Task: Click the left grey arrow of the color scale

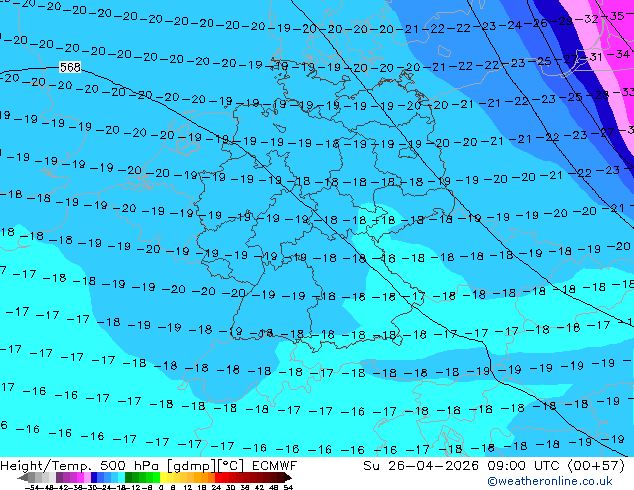Action: pos(22,478)
